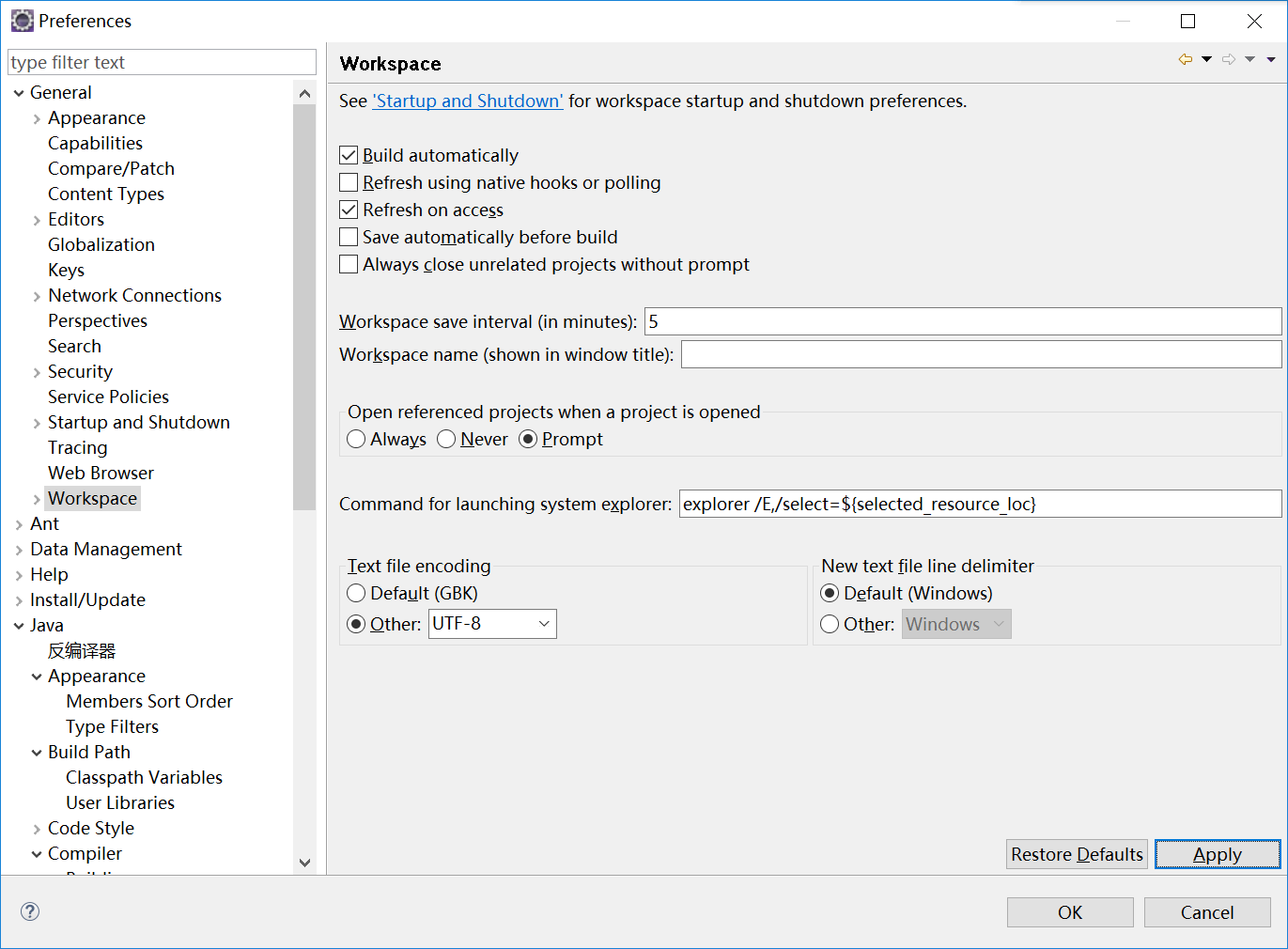1288x949 pixels.
Task: Expand the Code Style node
Action: 37,829
